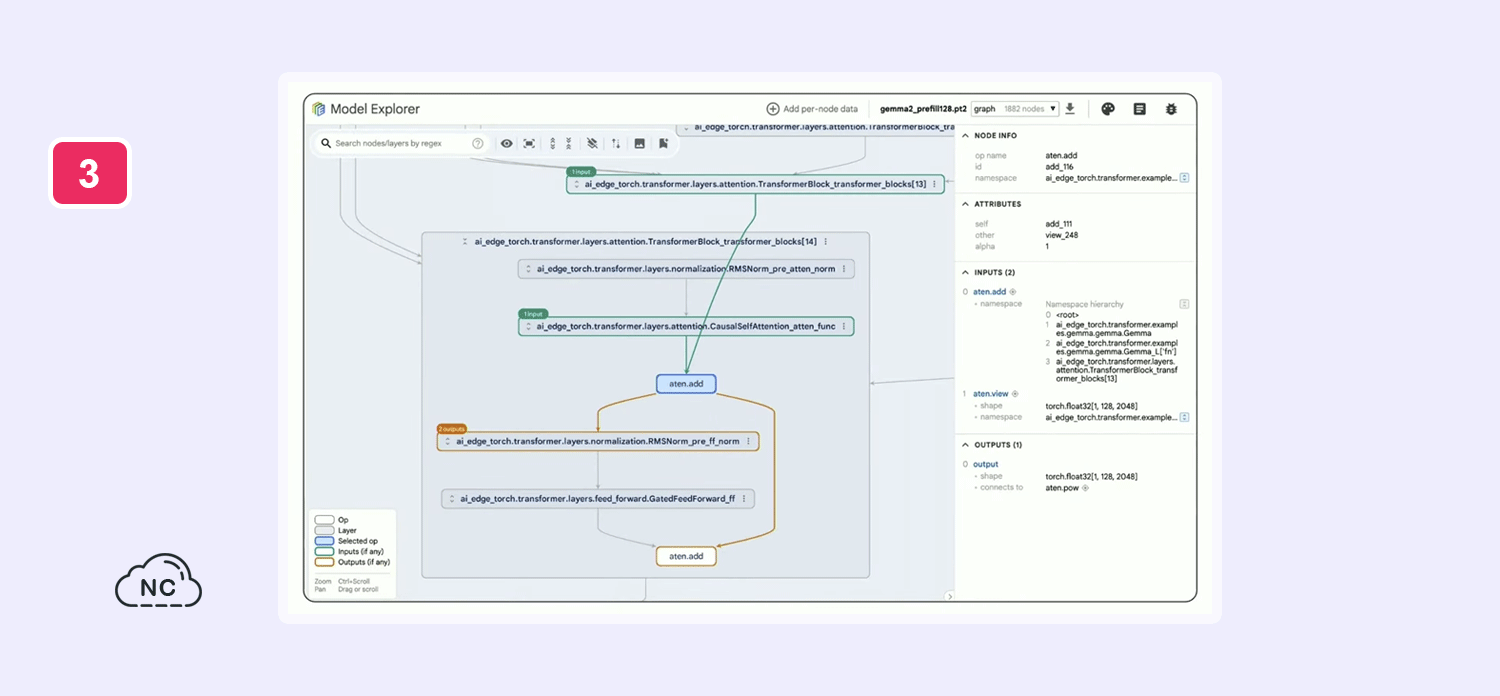Locate aten.pow connected node target icon

(x=1085, y=488)
